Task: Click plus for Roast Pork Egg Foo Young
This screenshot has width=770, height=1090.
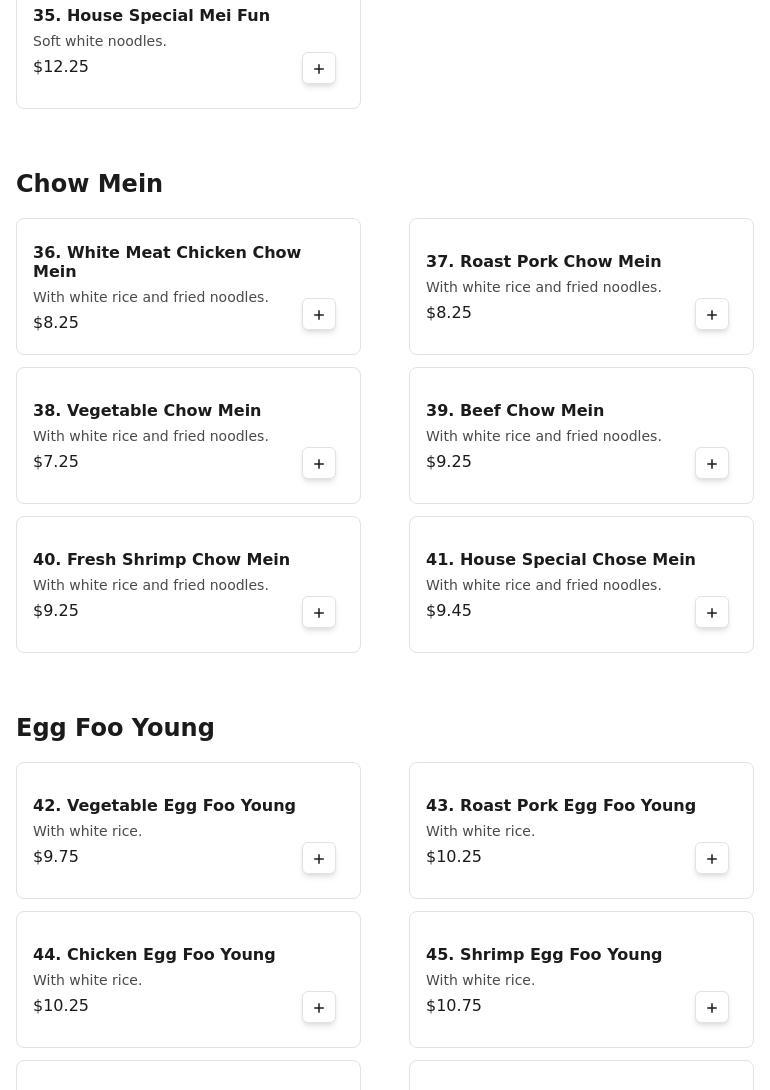Action: [712, 859]
